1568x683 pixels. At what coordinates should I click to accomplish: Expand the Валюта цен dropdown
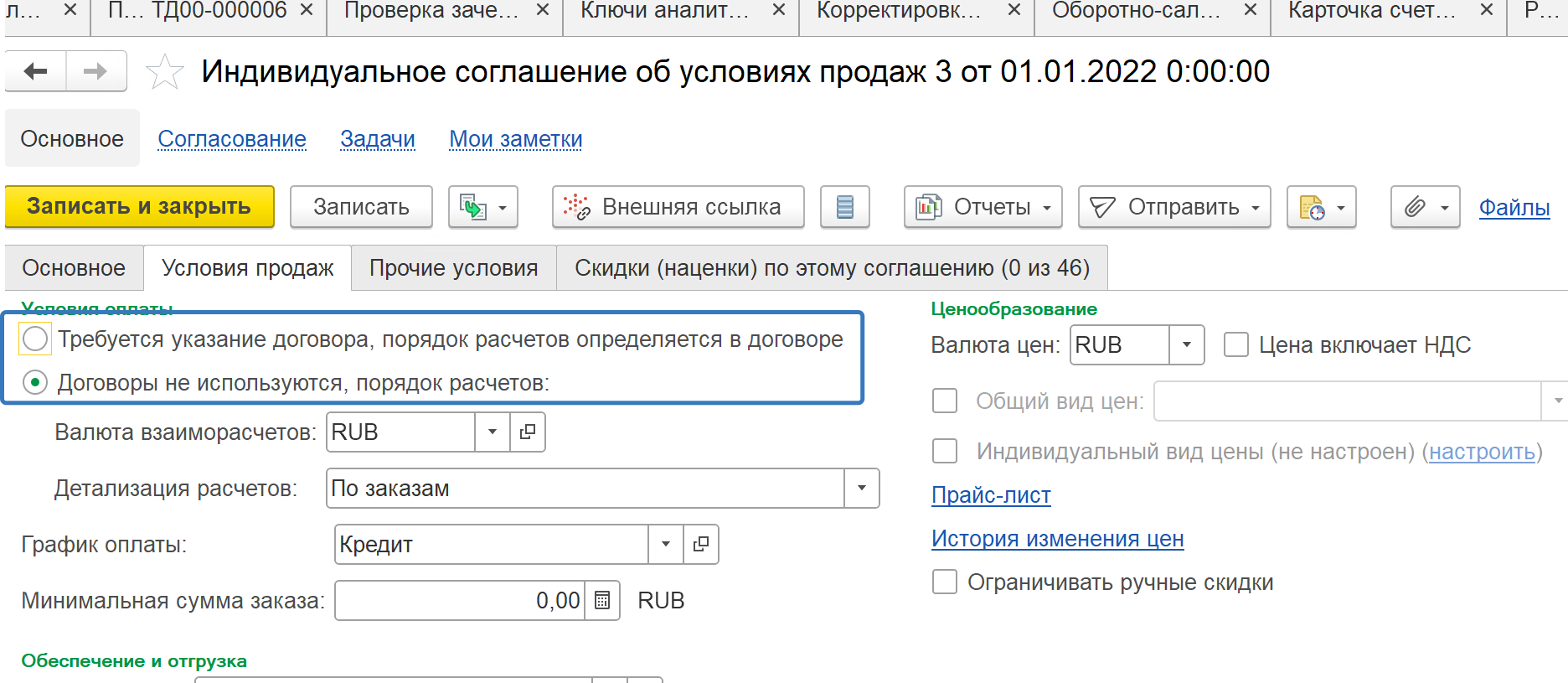[1187, 344]
